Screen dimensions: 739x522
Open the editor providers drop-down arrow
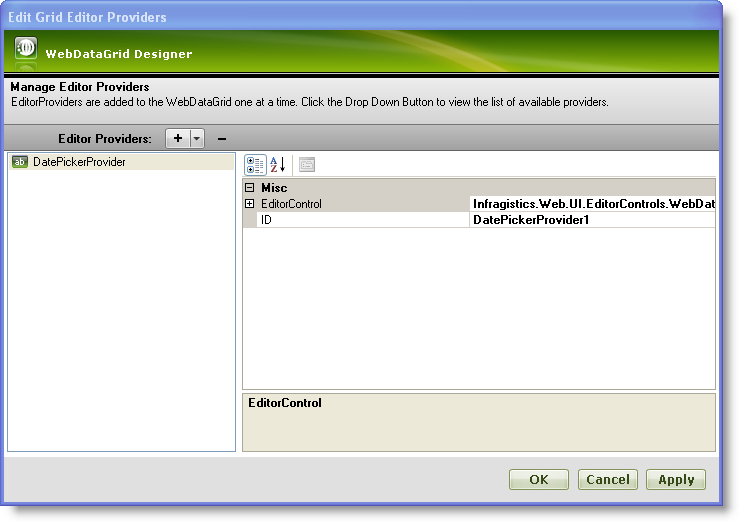click(197, 139)
